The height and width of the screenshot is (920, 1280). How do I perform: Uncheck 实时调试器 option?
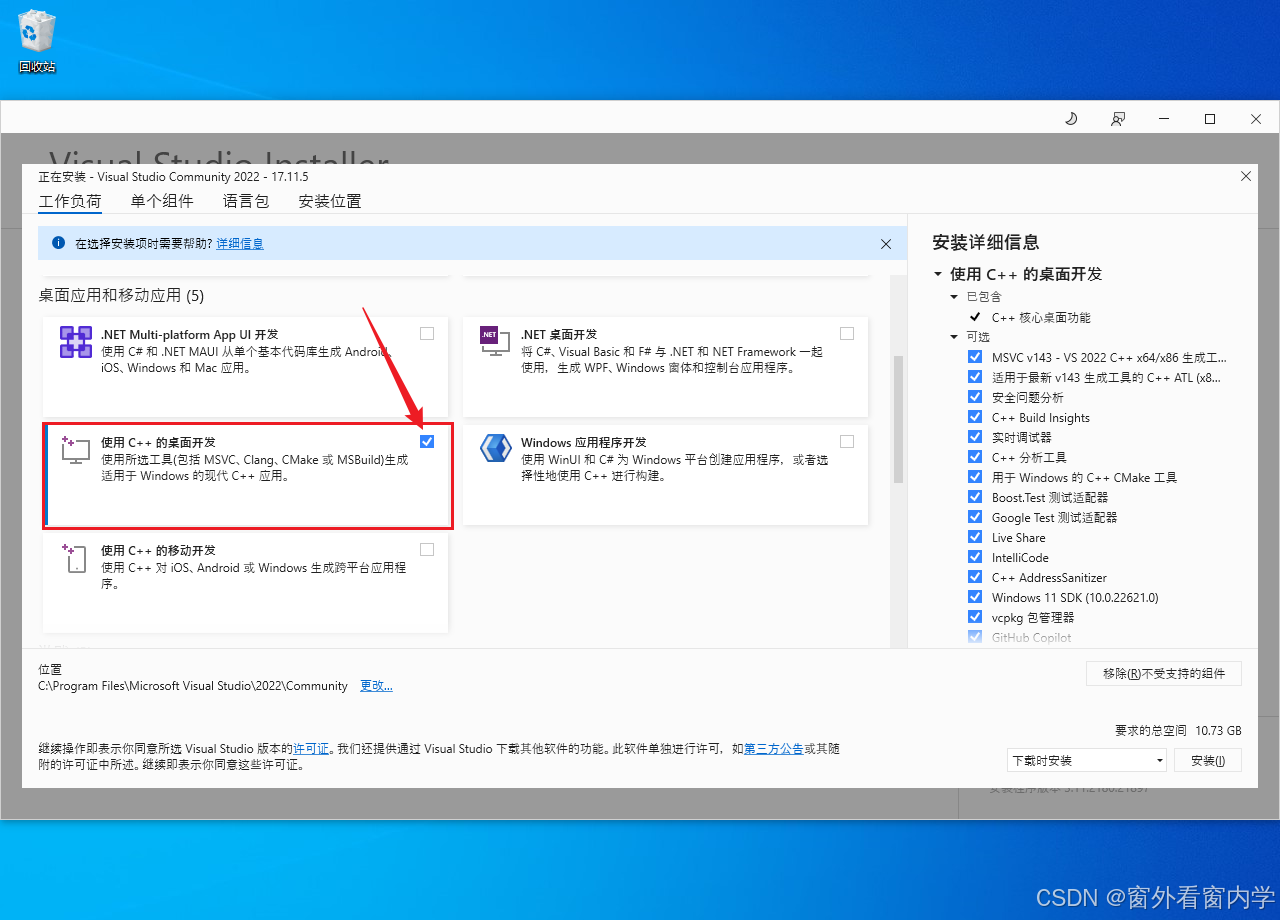tap(975, 437)
